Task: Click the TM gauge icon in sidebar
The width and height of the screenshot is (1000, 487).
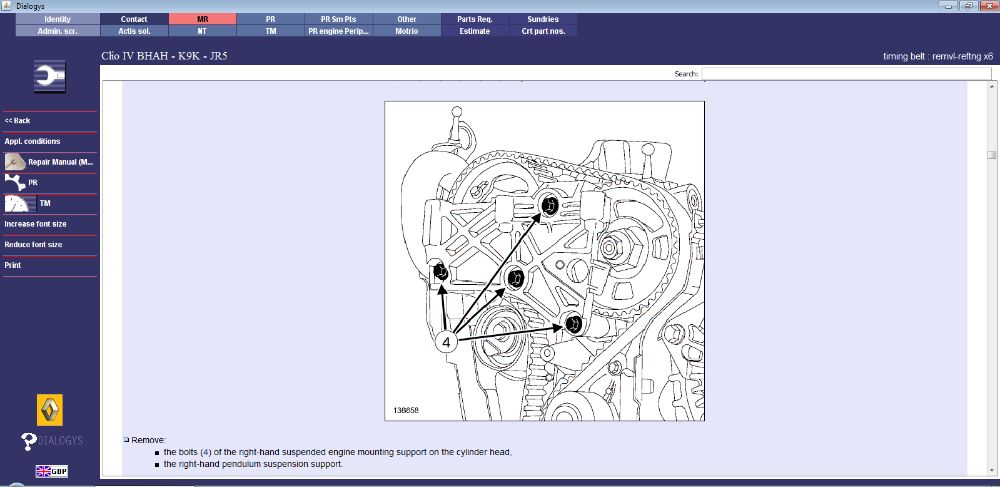Action: tap(20, 203)
